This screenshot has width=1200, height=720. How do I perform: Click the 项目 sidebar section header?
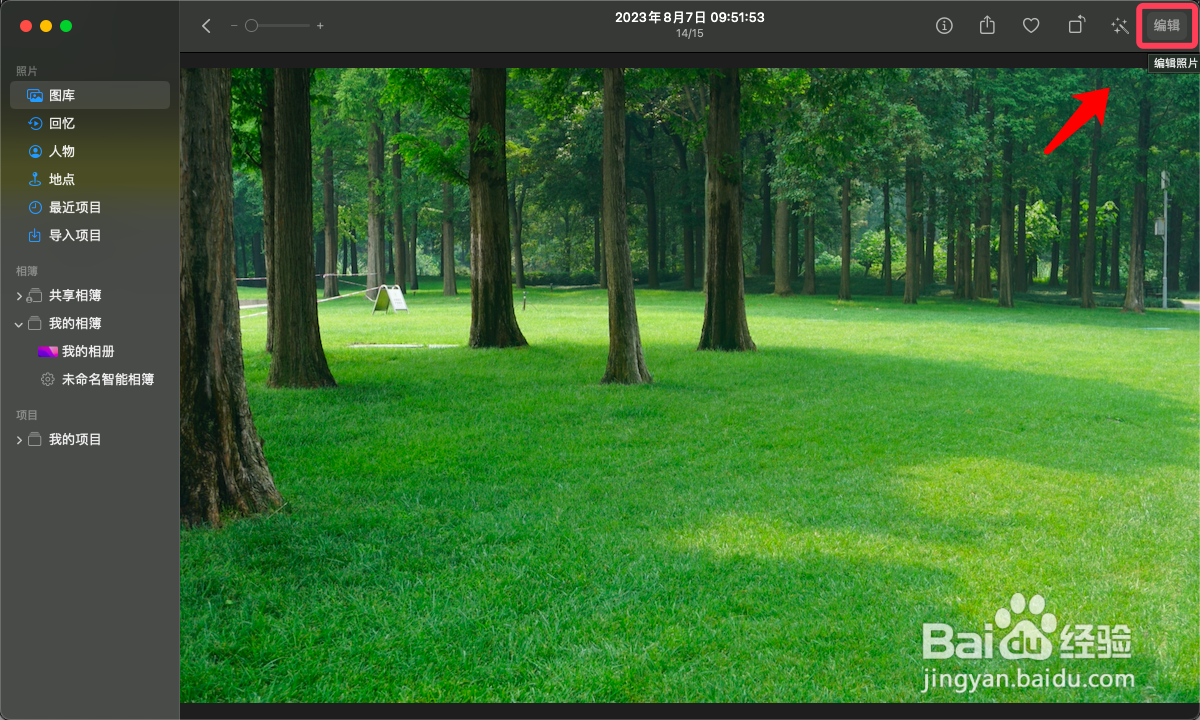27,415
